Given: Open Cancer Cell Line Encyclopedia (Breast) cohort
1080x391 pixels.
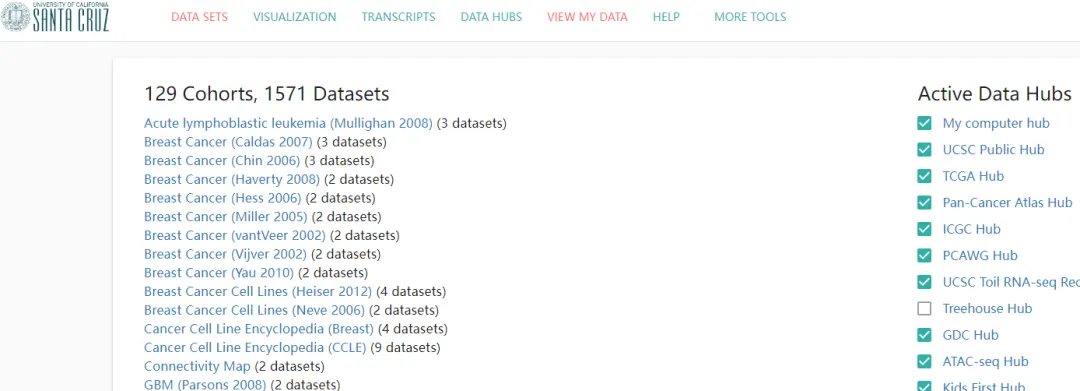Looking at the screenshot, I should [259, 328].
